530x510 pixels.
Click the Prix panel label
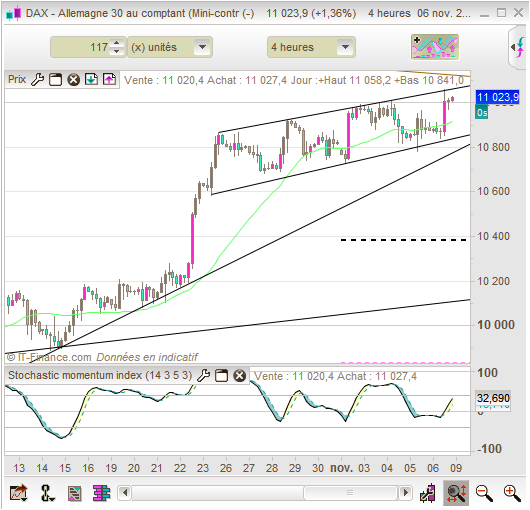point(17,79)
